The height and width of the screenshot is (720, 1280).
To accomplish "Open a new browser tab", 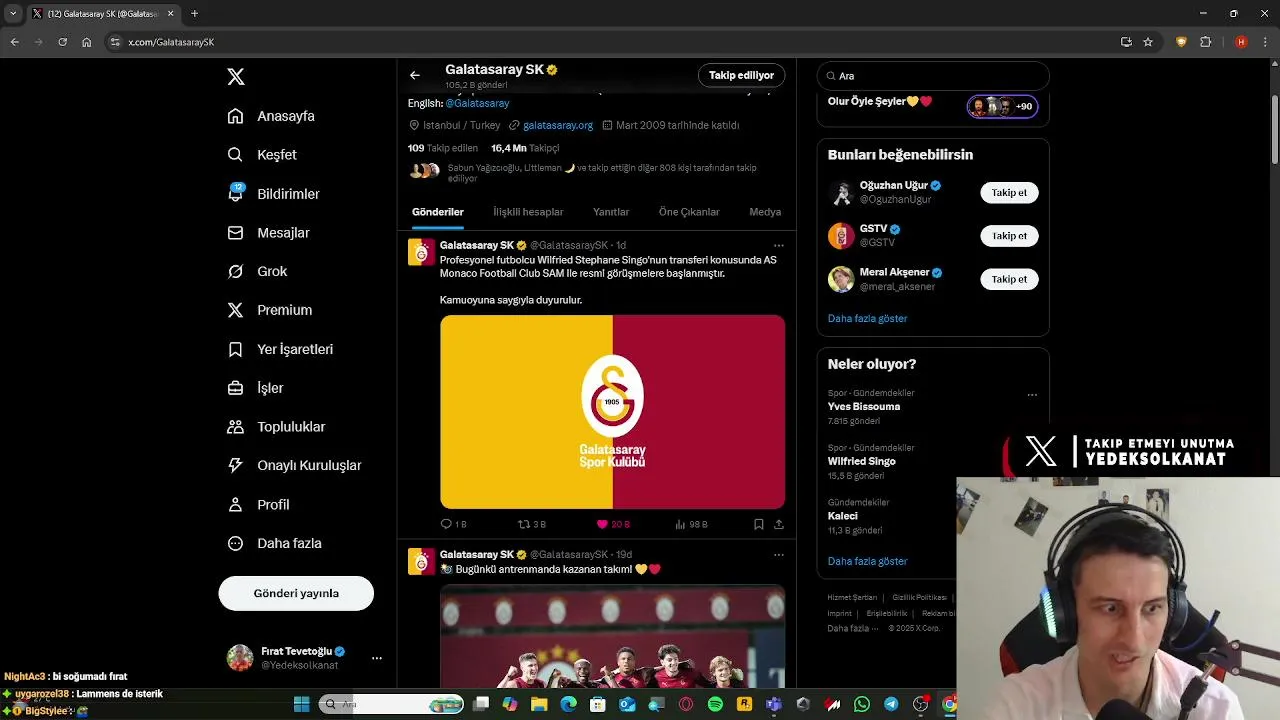I will [x=194, y=14].
